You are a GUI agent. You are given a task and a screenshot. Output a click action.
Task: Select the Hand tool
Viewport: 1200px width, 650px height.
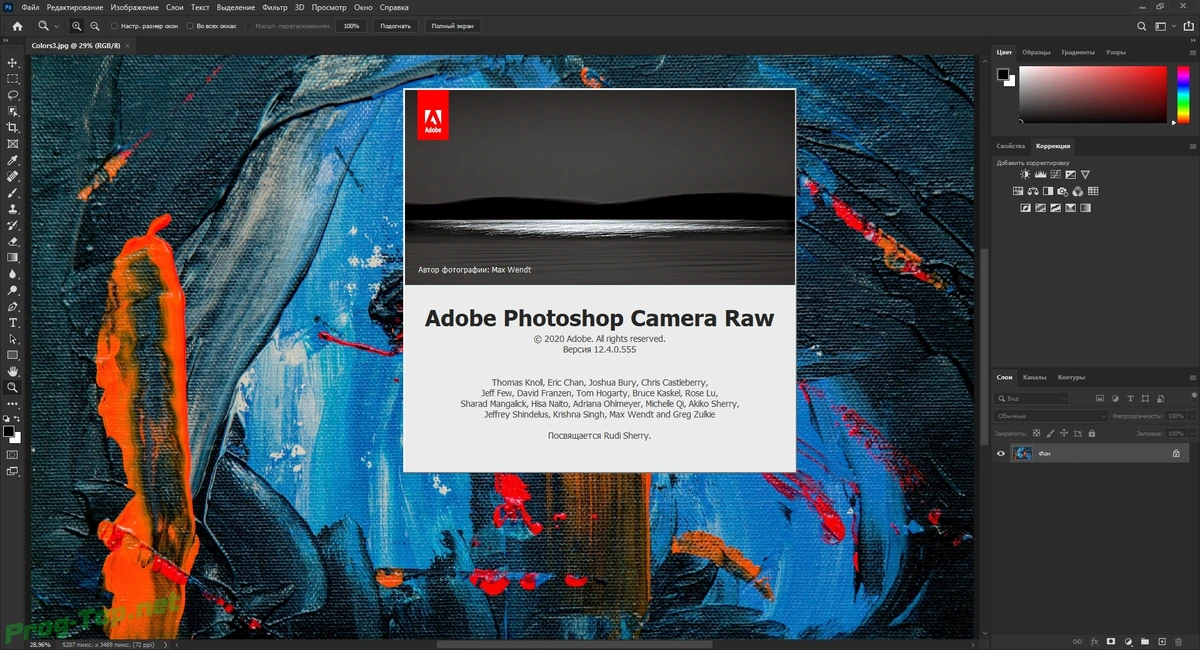(x=13, y=371)
